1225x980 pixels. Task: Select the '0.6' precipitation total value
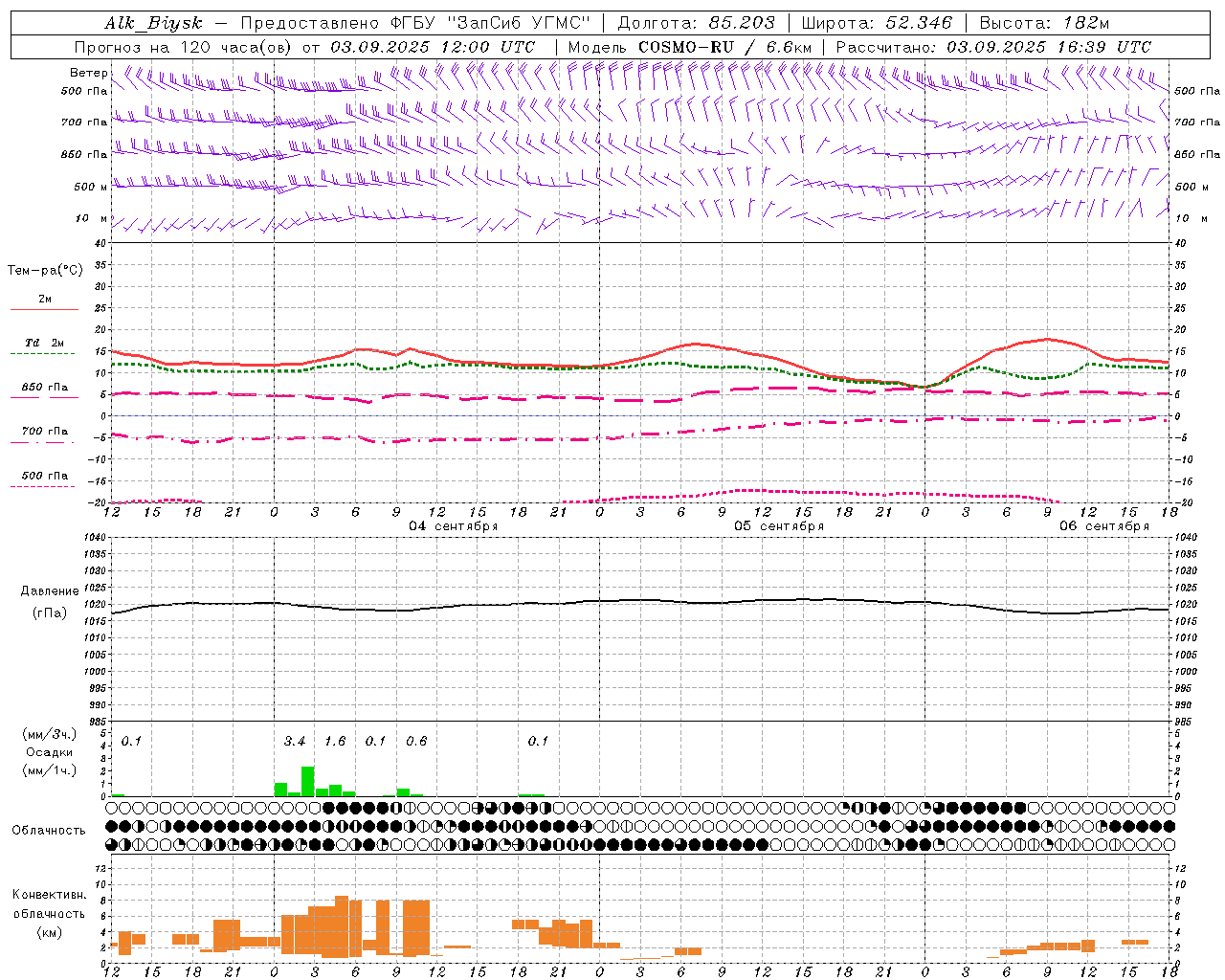(416, 741)
